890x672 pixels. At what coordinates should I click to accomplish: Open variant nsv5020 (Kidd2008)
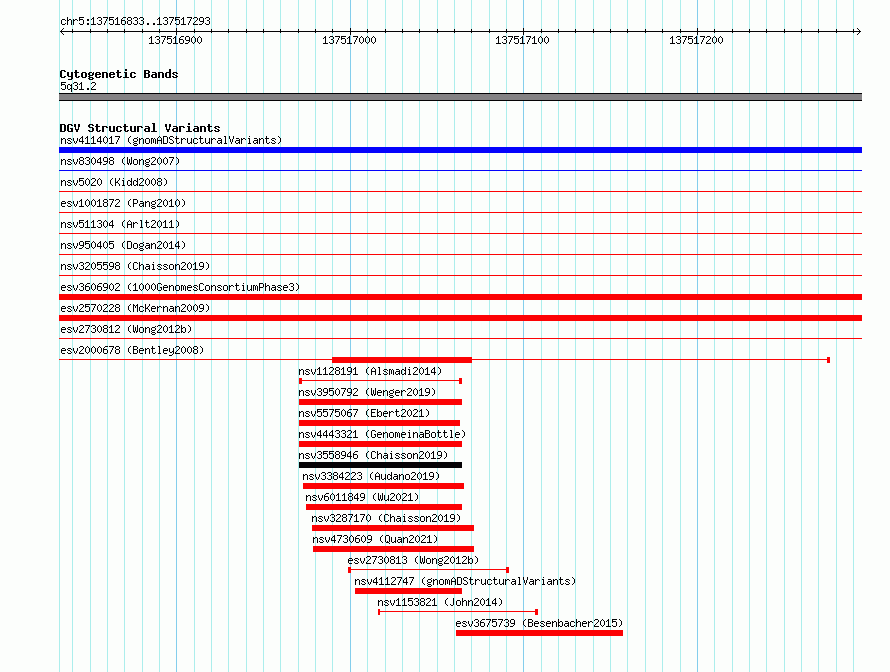tap(114, 182)
